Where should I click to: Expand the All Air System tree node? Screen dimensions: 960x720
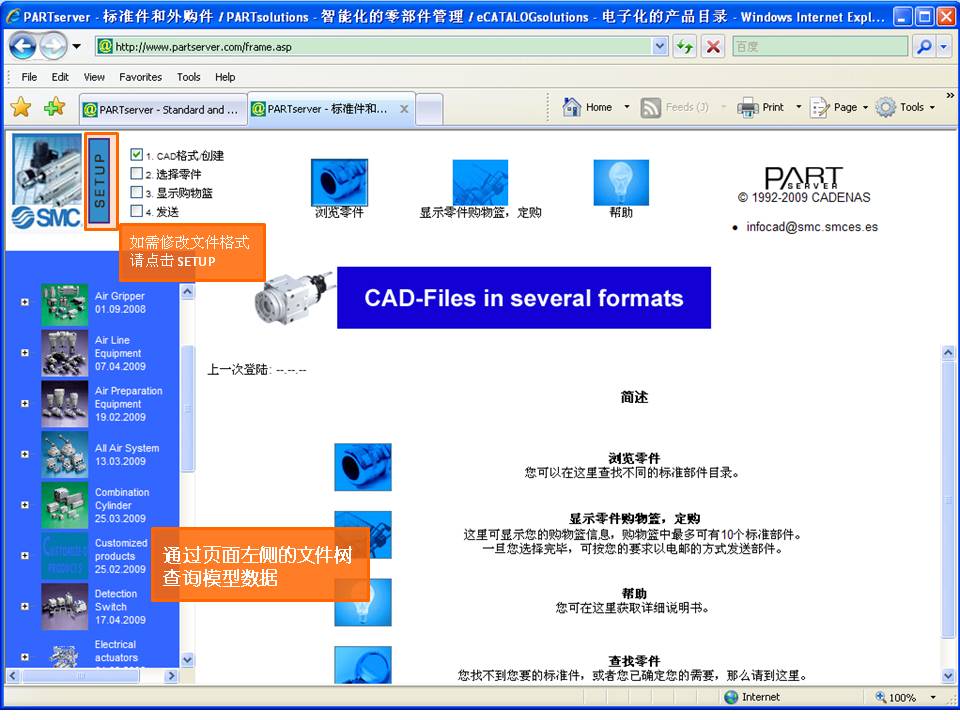[x=24, y=455]
